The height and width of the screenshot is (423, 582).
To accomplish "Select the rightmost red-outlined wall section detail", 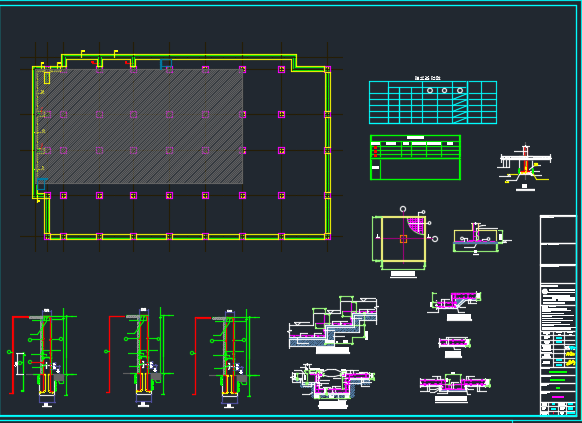I will [226, 358].
